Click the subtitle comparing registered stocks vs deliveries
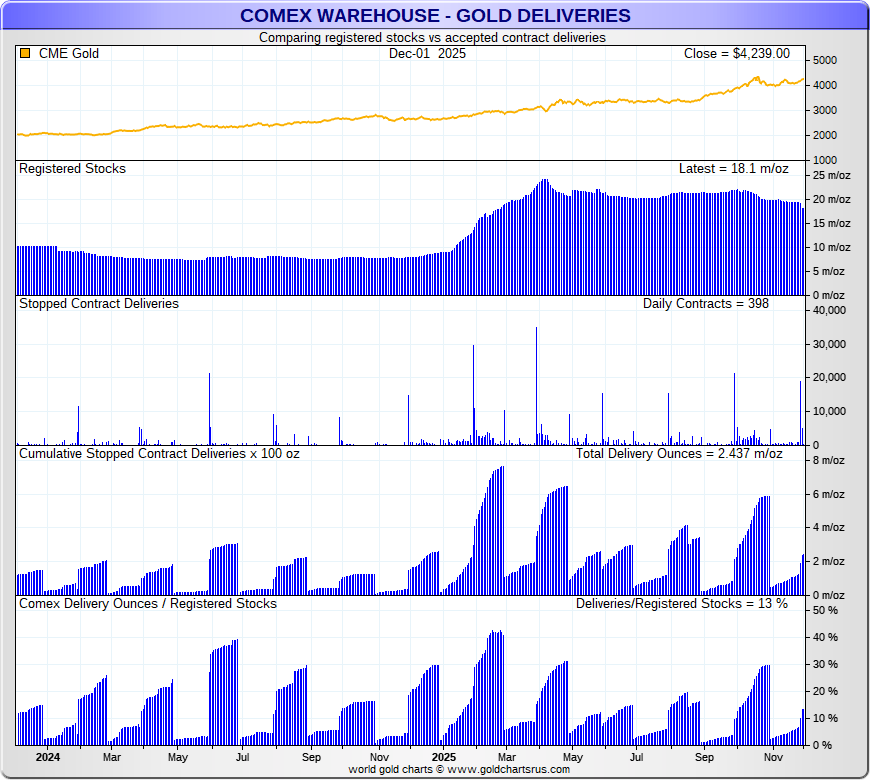This screenshot has width=870, height=780. pos(432,37)
